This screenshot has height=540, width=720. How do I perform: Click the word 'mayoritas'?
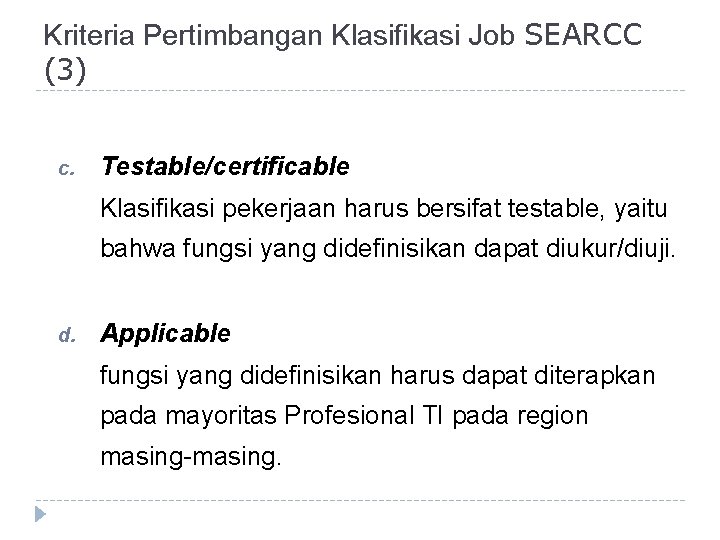(221, 416)
